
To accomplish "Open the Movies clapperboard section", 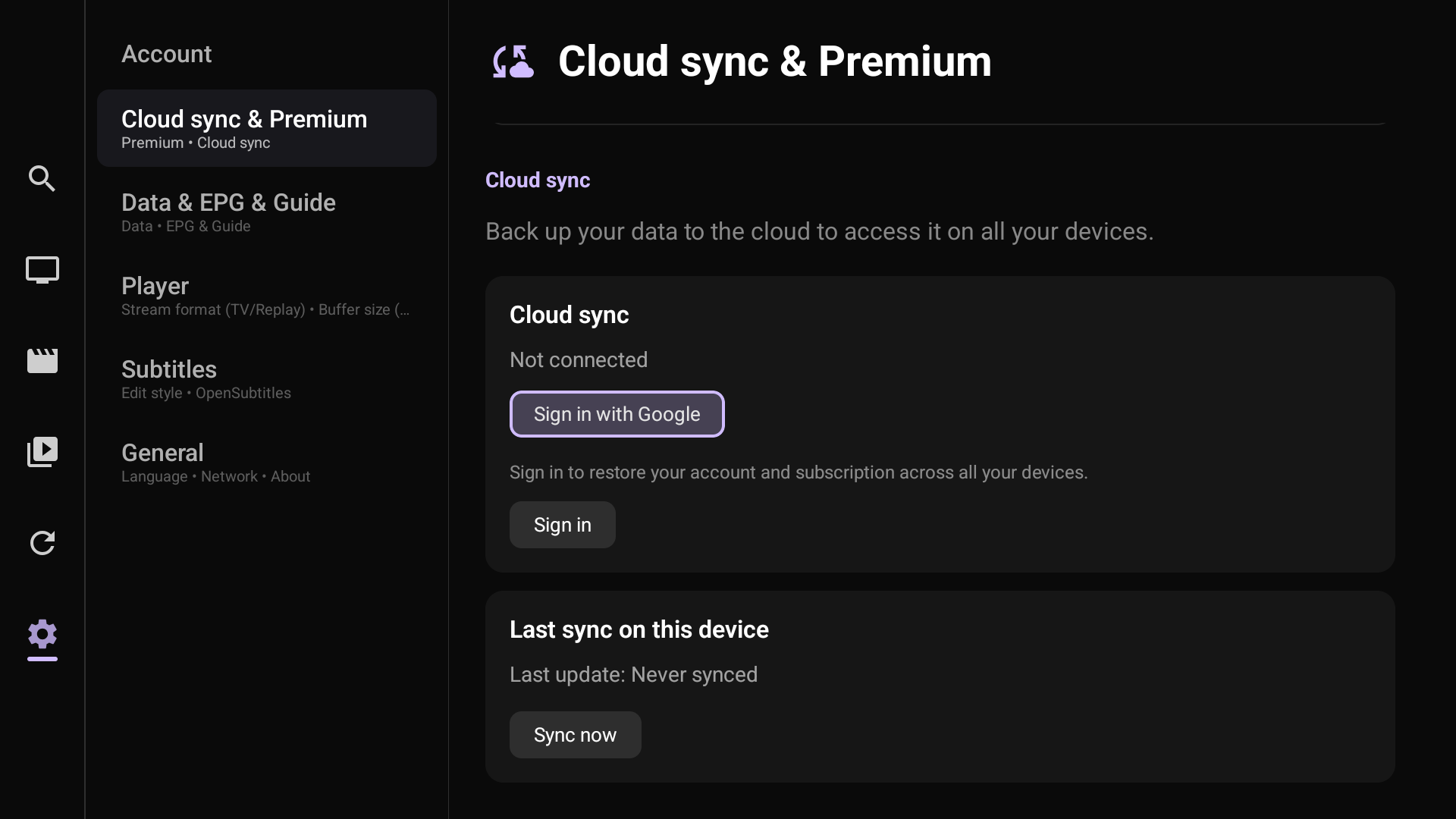I will click(42, 361).
